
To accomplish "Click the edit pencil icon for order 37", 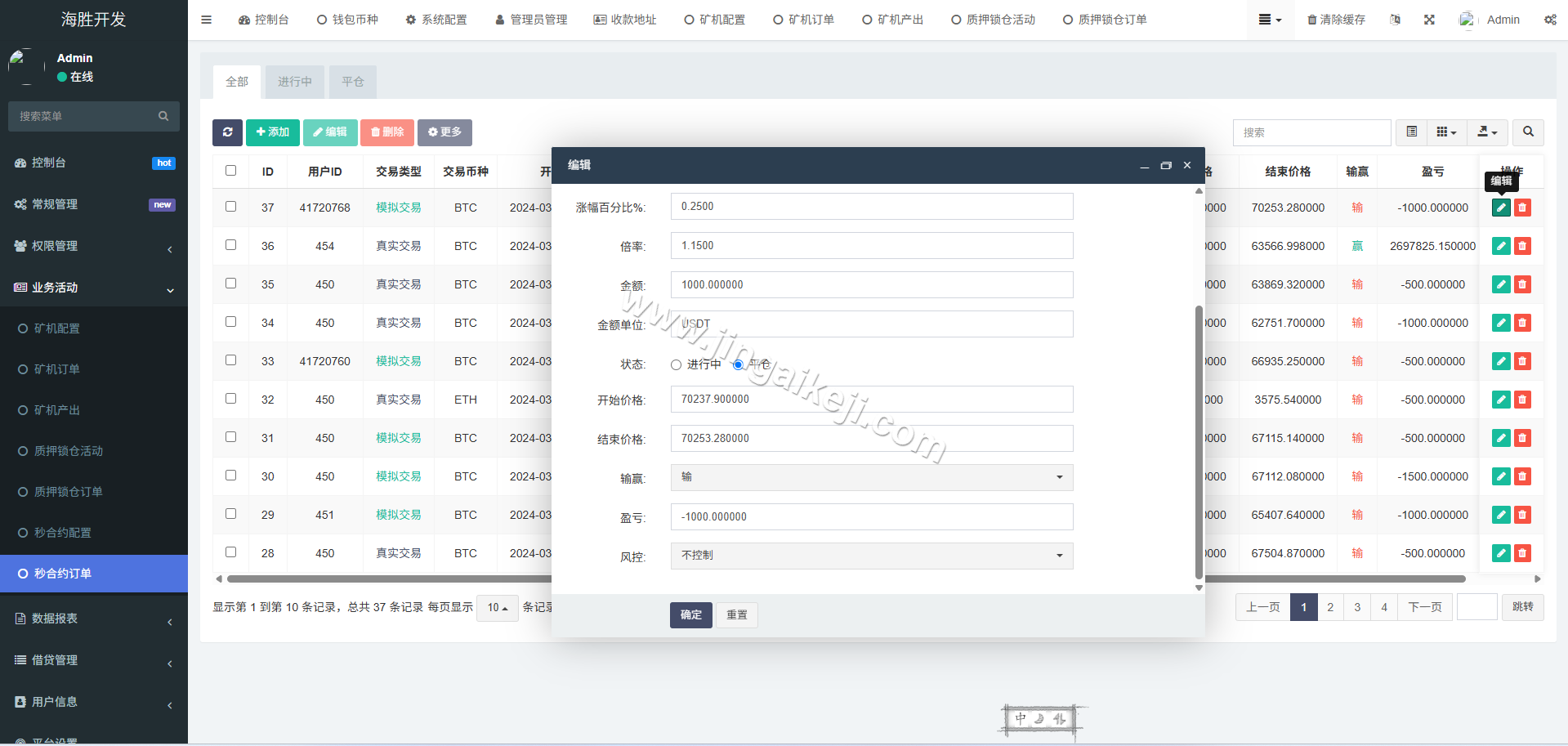I will coord(1500,208).
